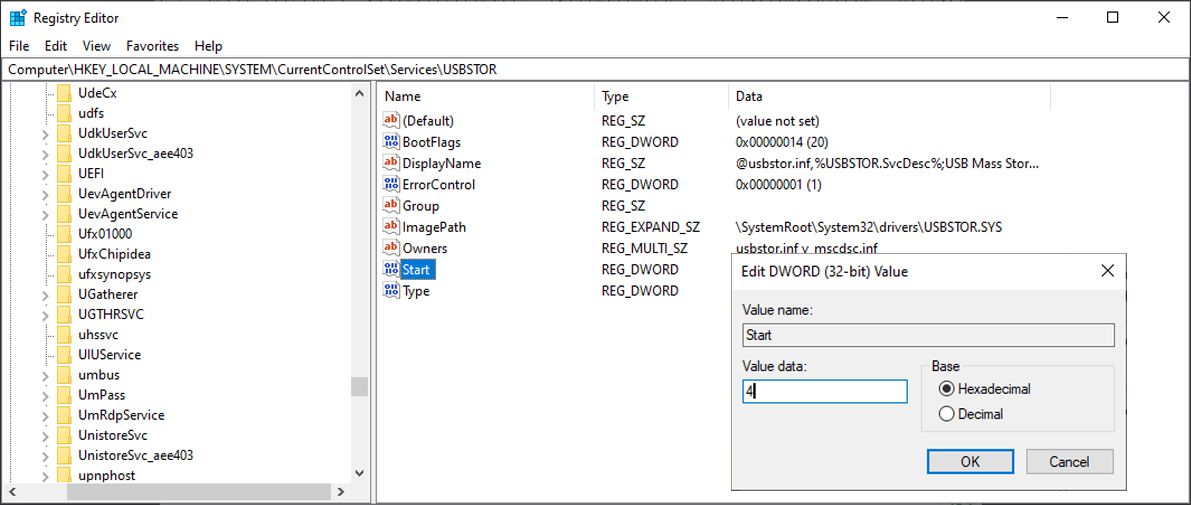Click the Owners multi-string value icon
Screen dimensions: 1191x505
(391, 248)
